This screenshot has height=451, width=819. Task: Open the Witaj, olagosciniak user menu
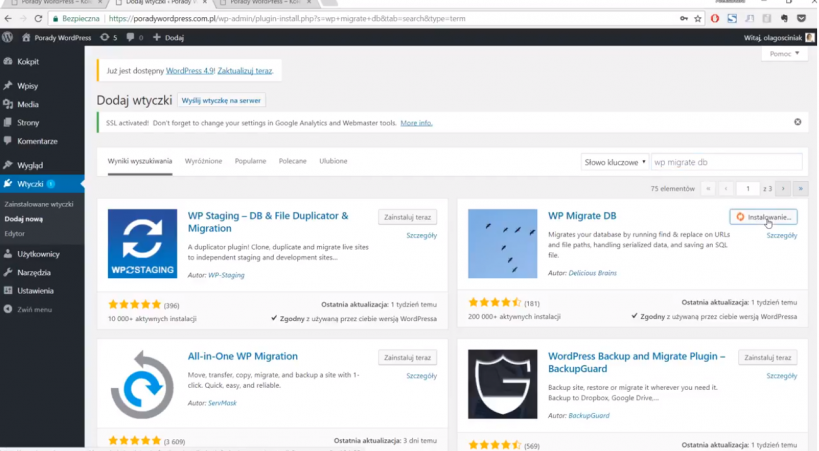[x=779, y=38]
